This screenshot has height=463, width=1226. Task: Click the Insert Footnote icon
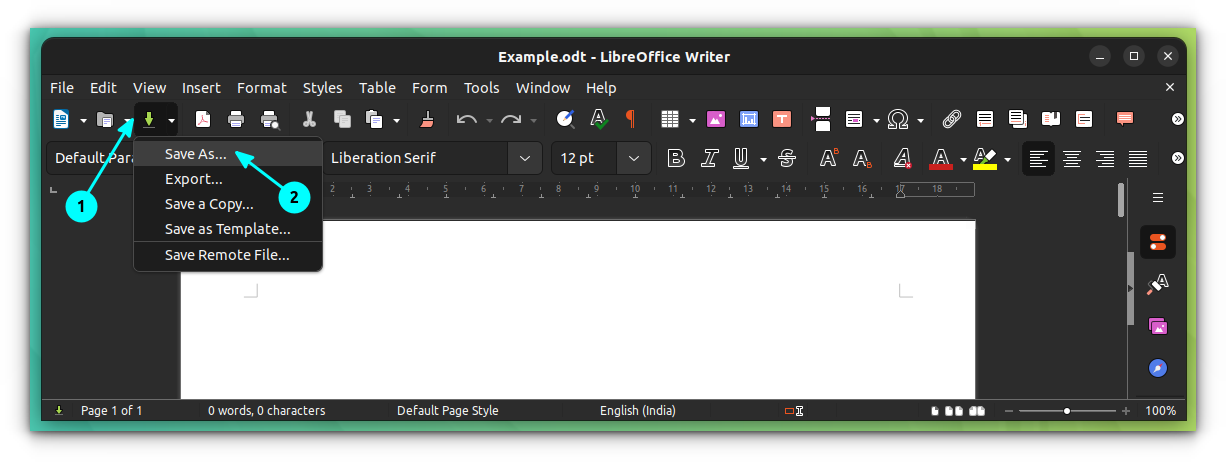point(985,119)
